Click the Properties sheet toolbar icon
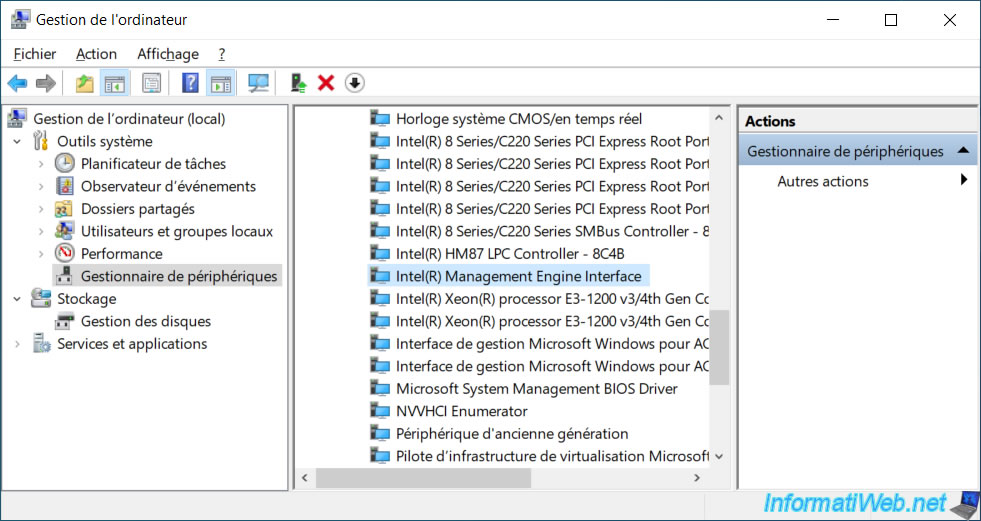This screenshot has width=981, height=521. click(x=152, y=83)
